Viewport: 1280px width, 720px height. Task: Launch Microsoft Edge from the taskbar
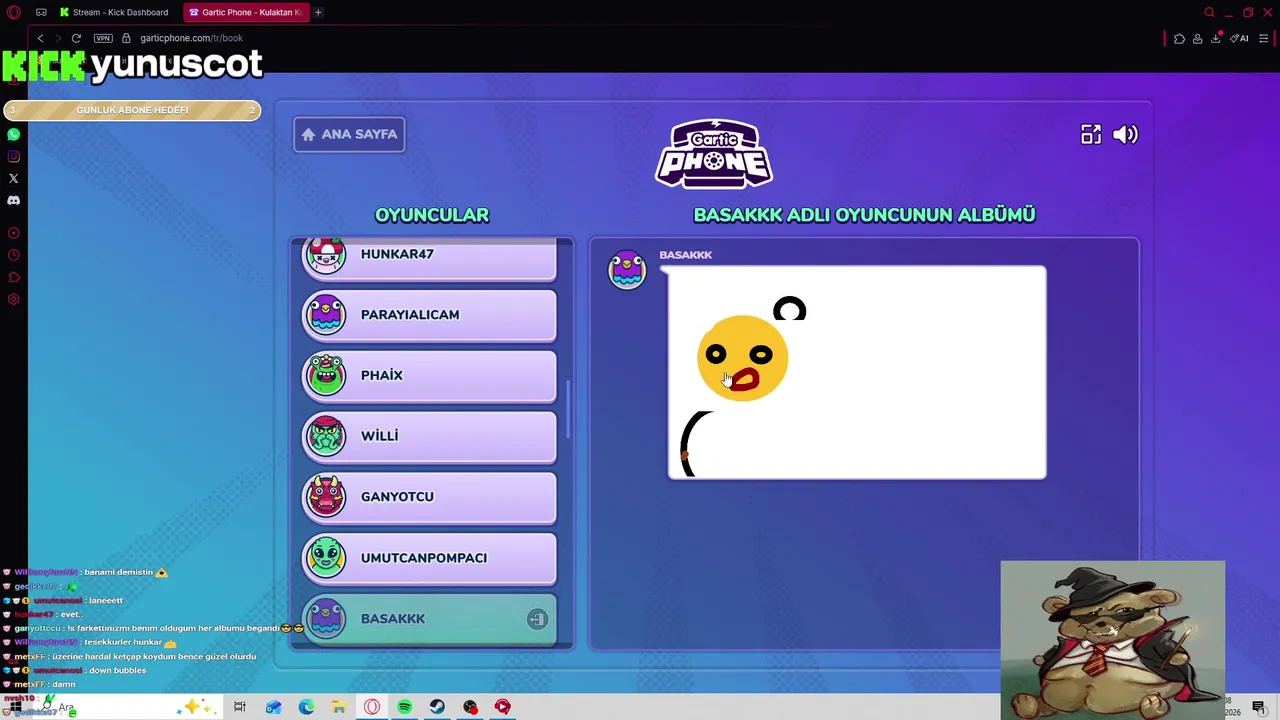pos(306,707)
